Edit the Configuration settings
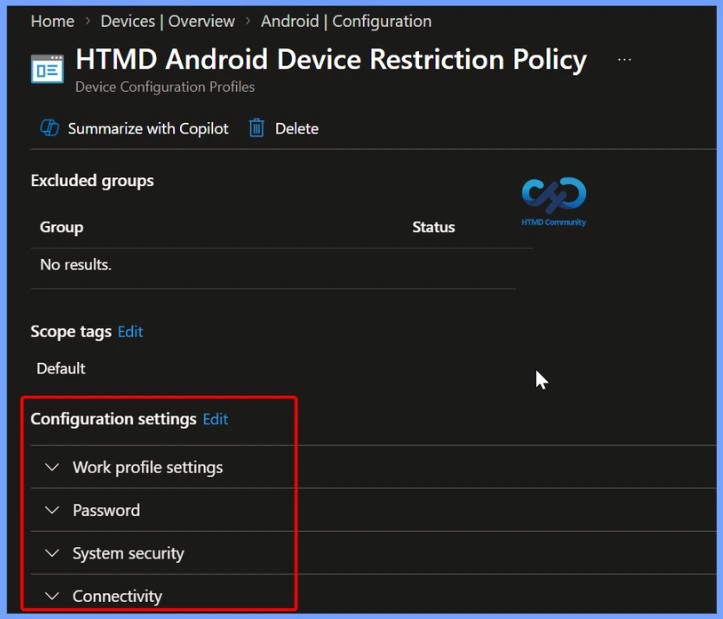723x619 pixels. 215,419
